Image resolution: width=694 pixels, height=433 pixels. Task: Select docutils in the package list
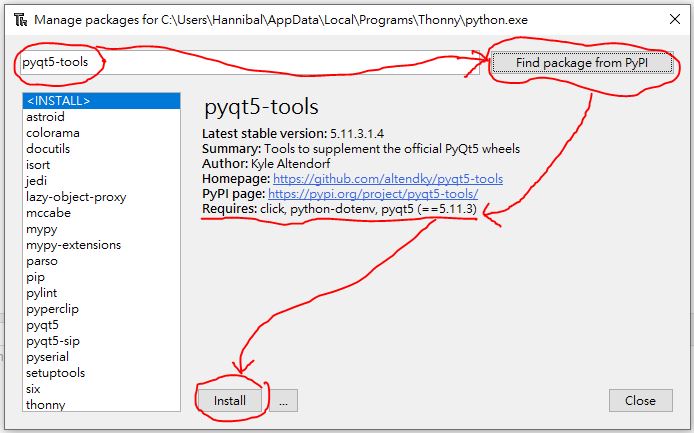[101, 149]
